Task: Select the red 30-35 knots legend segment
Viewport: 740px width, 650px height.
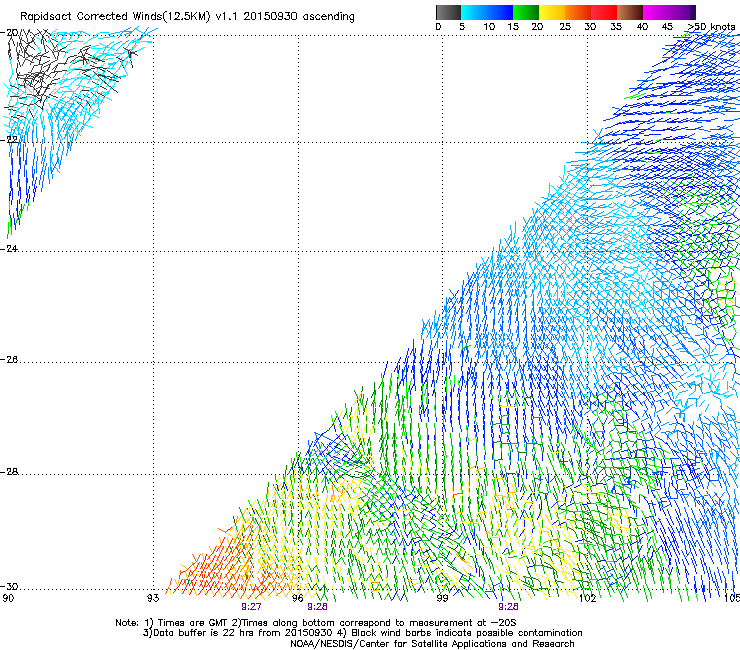Action: [604, 12]
